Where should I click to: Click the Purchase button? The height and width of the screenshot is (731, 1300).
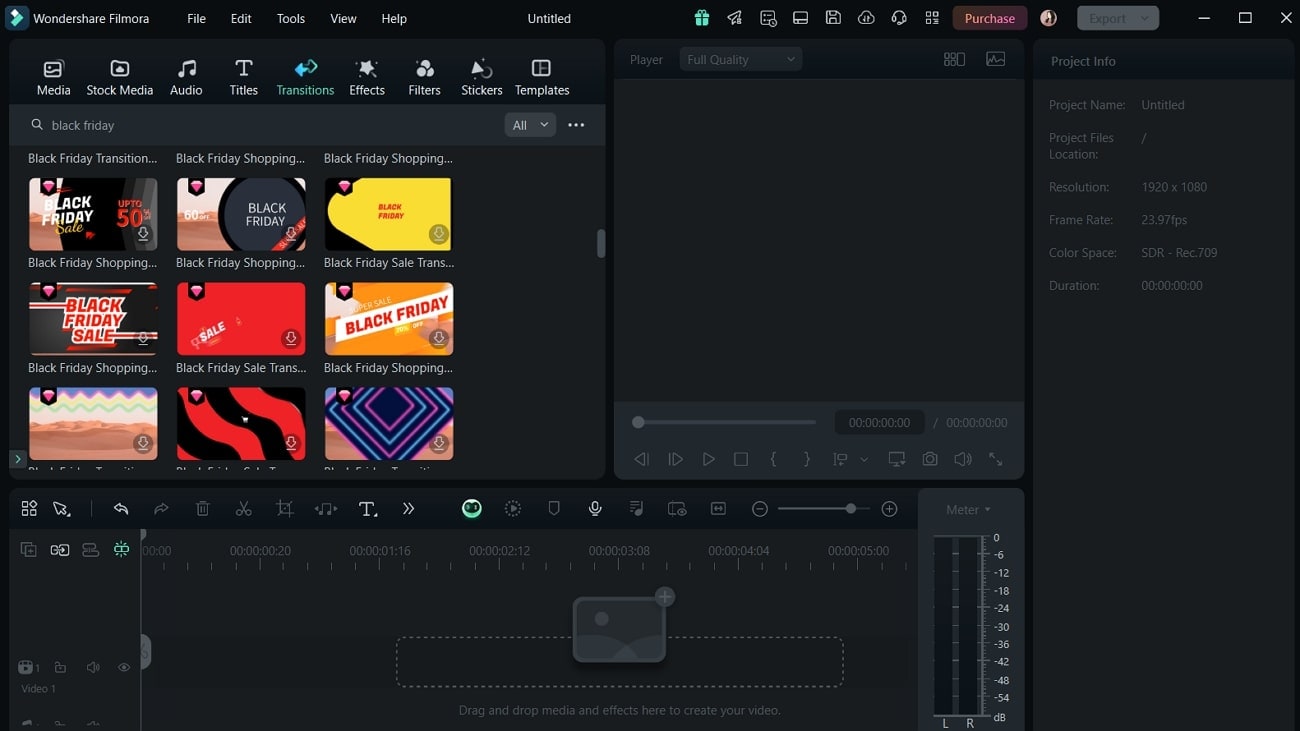(990, 18)
